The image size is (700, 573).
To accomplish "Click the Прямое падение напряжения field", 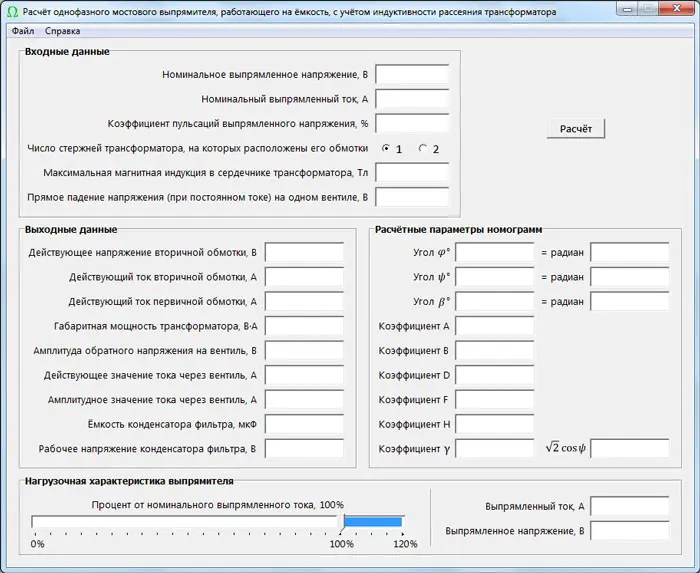I will [x=412, y=197].
